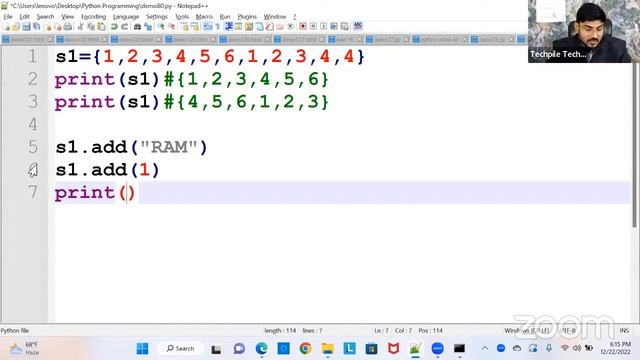Save the file using the Save icon
The image size is (640, 360).
[26, 27]
